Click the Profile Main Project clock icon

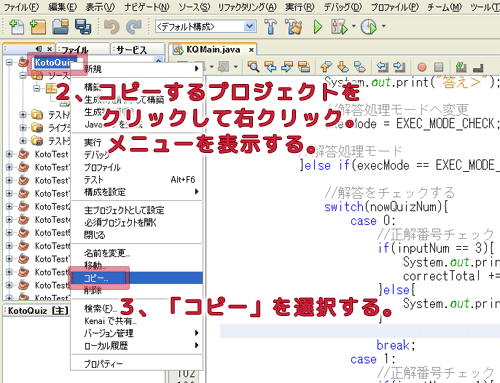tap(369, 27)
